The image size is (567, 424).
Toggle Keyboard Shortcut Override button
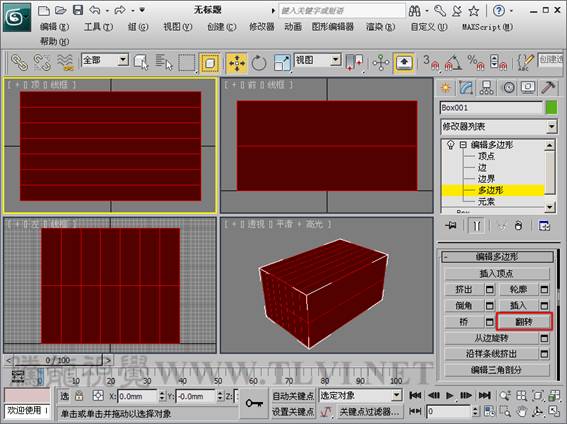point(404,63)
